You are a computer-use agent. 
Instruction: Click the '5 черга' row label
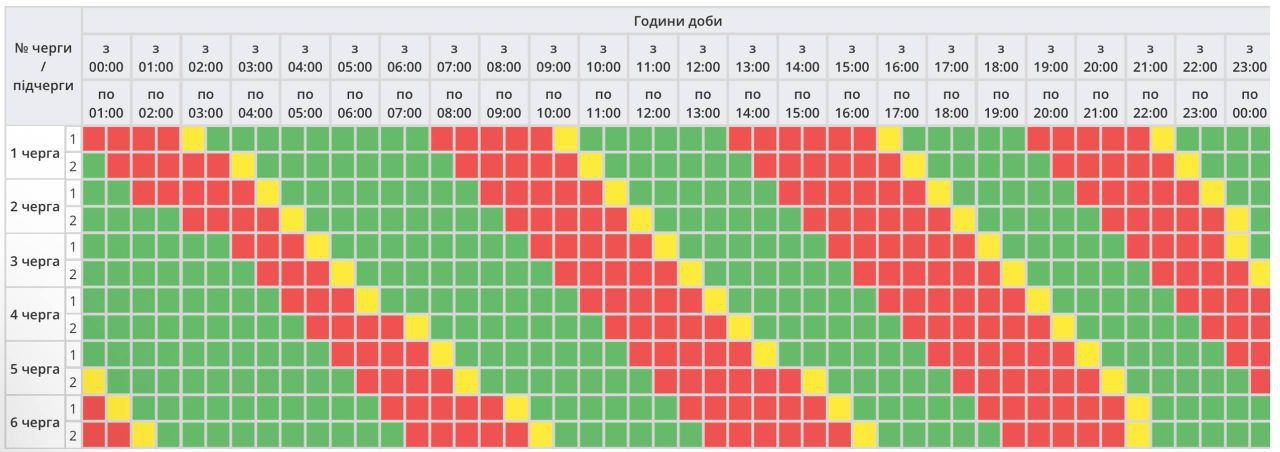[x=34, y=368]
